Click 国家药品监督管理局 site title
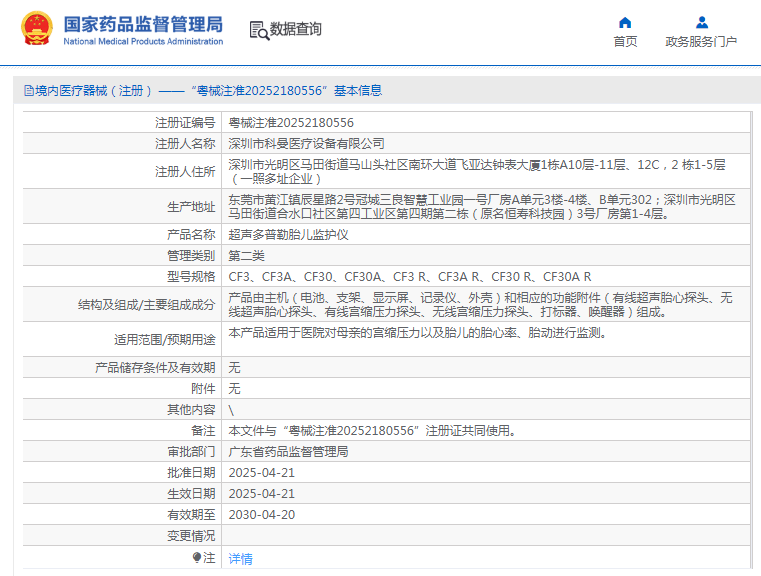 (x=143, y=24)
